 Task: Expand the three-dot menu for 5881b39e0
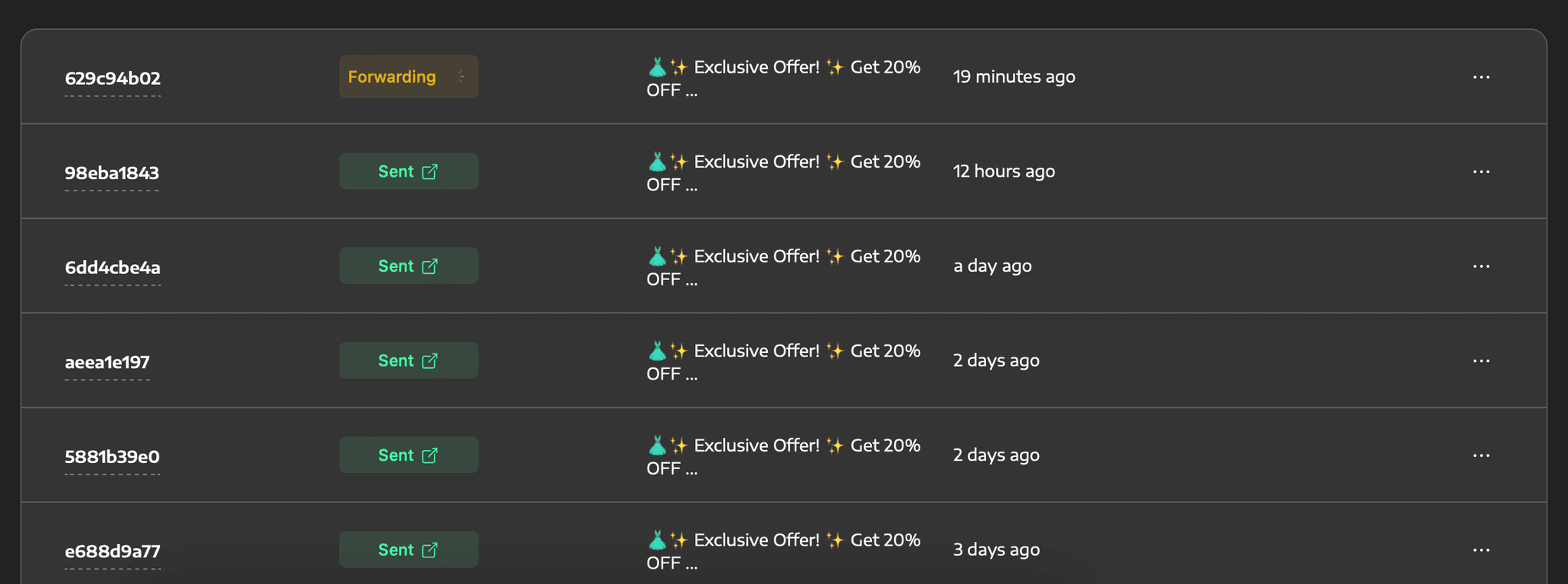click(1481, 455)
